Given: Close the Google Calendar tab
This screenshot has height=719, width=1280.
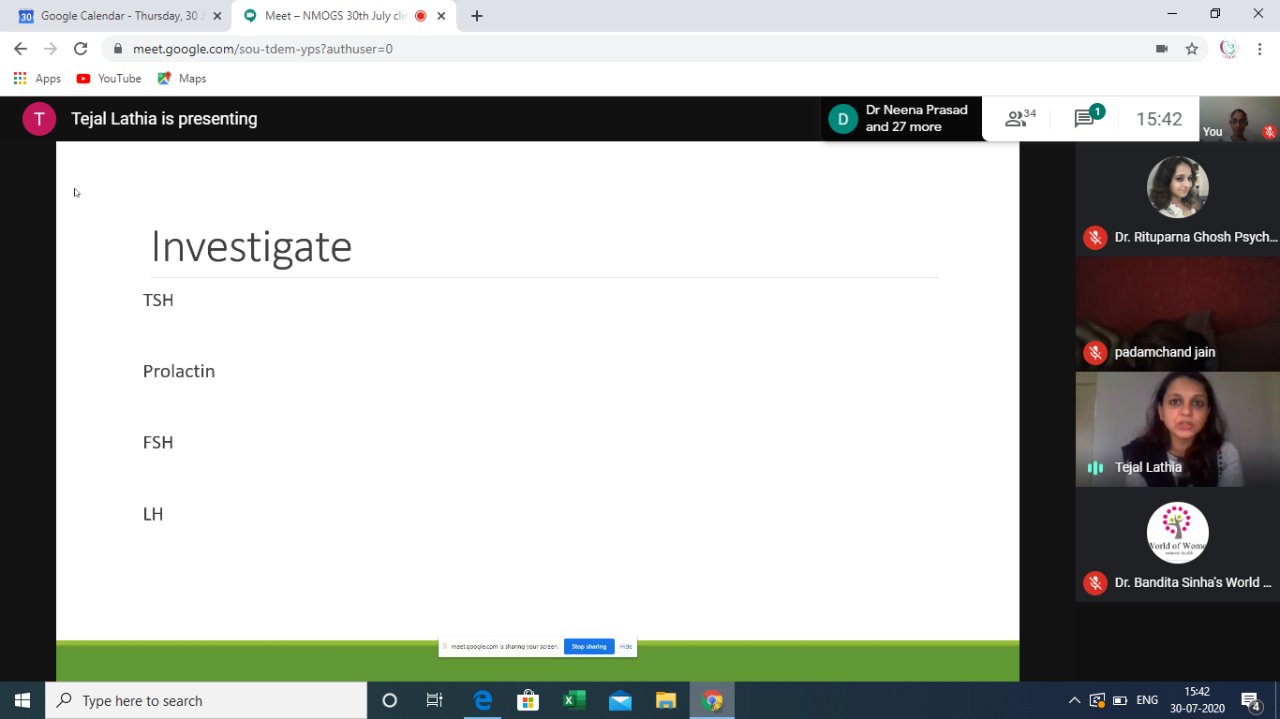Looking at the screenshot, I should [217, 16].
